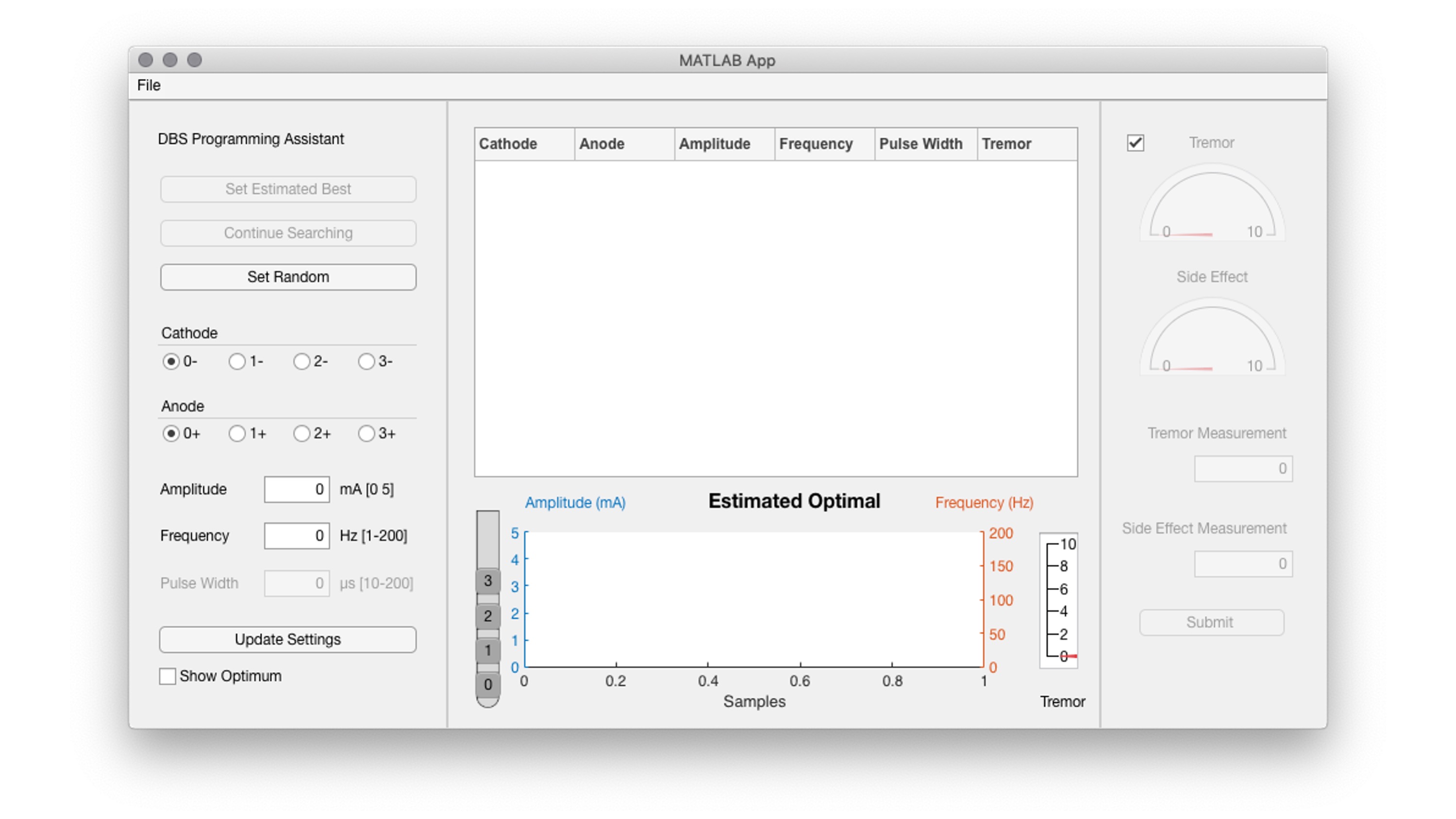
Task: Select cathode contact 3-
Action: (x=368, y=362)
